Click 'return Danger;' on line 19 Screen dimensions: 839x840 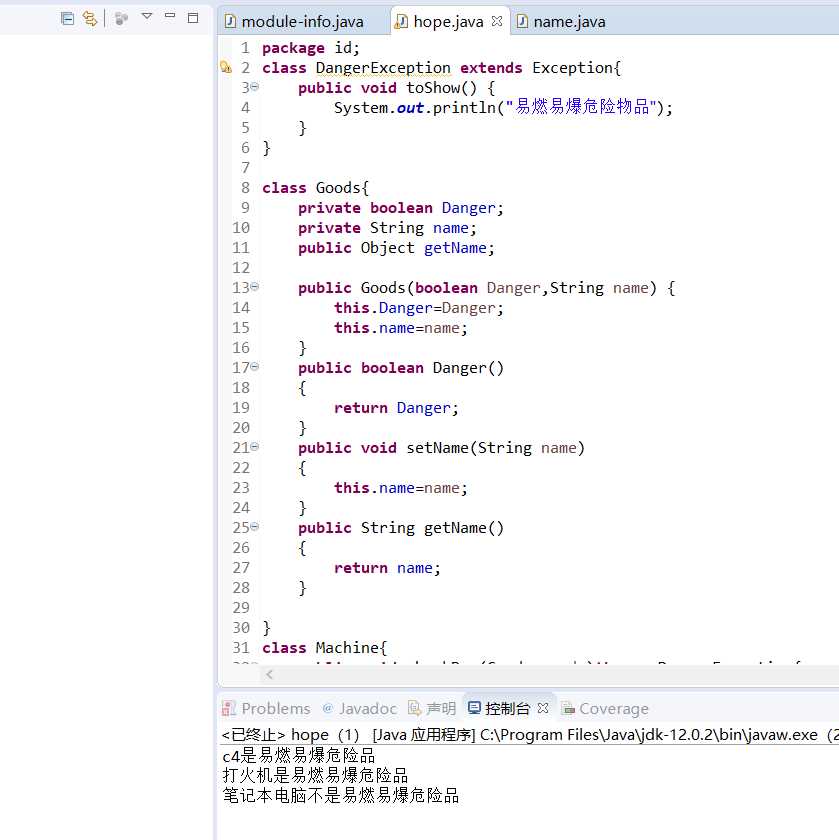(396, 408)
